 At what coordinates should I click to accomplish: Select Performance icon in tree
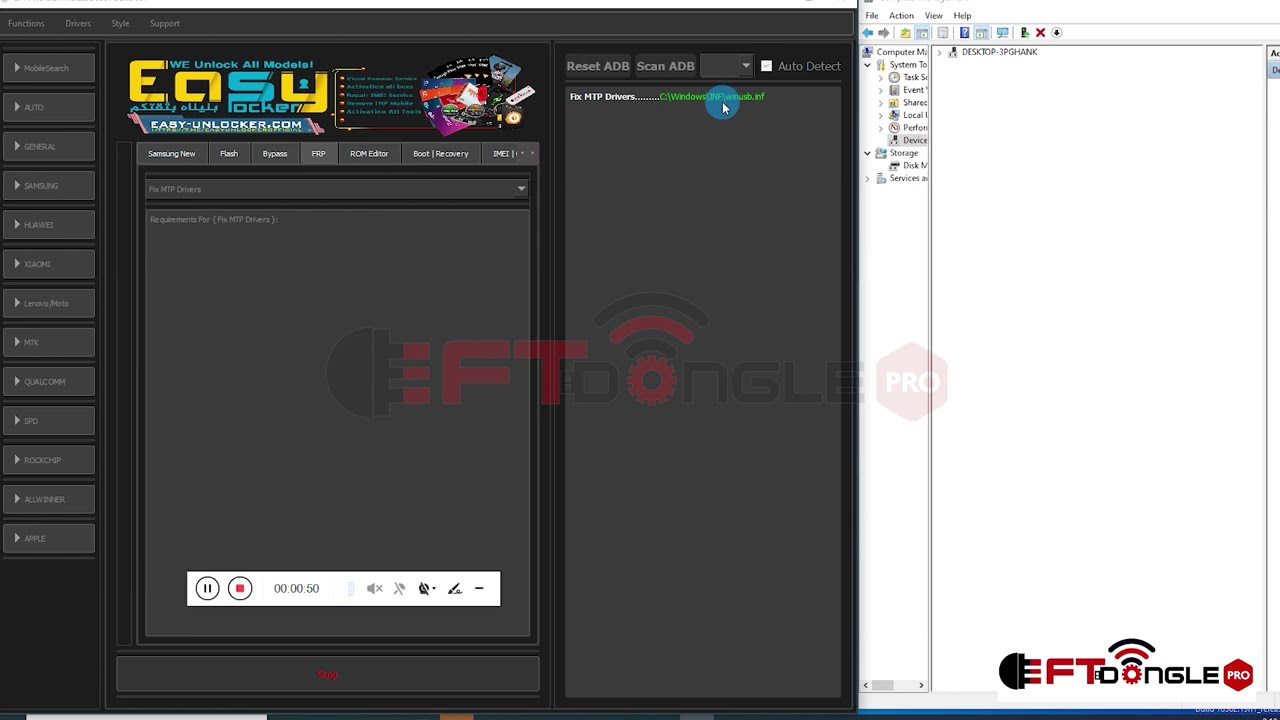point(894,128)
